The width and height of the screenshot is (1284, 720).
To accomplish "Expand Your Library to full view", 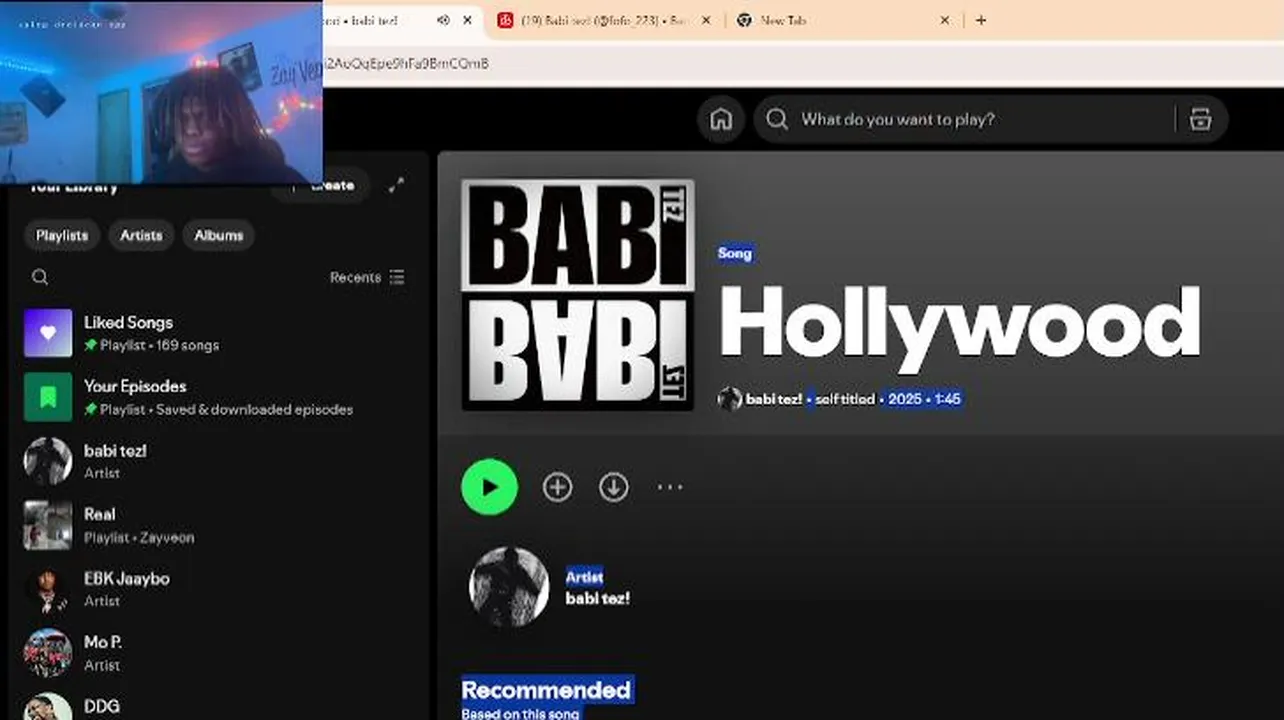I will pos(397,185).
